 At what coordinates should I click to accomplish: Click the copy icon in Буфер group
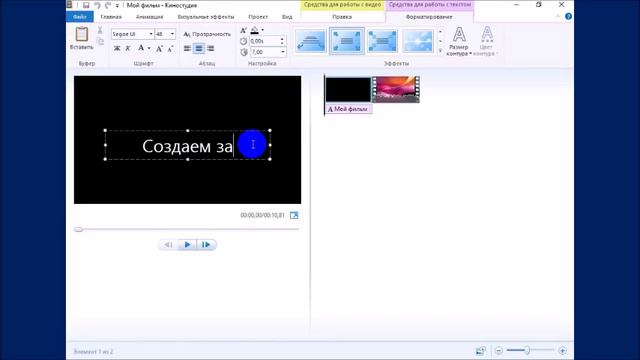(x=100, y=41)
